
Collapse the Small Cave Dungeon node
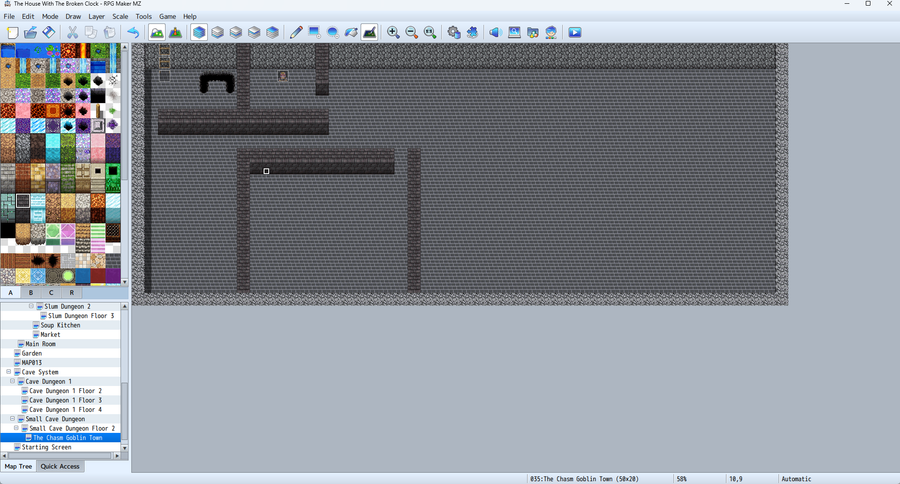[x=13, y=419]
